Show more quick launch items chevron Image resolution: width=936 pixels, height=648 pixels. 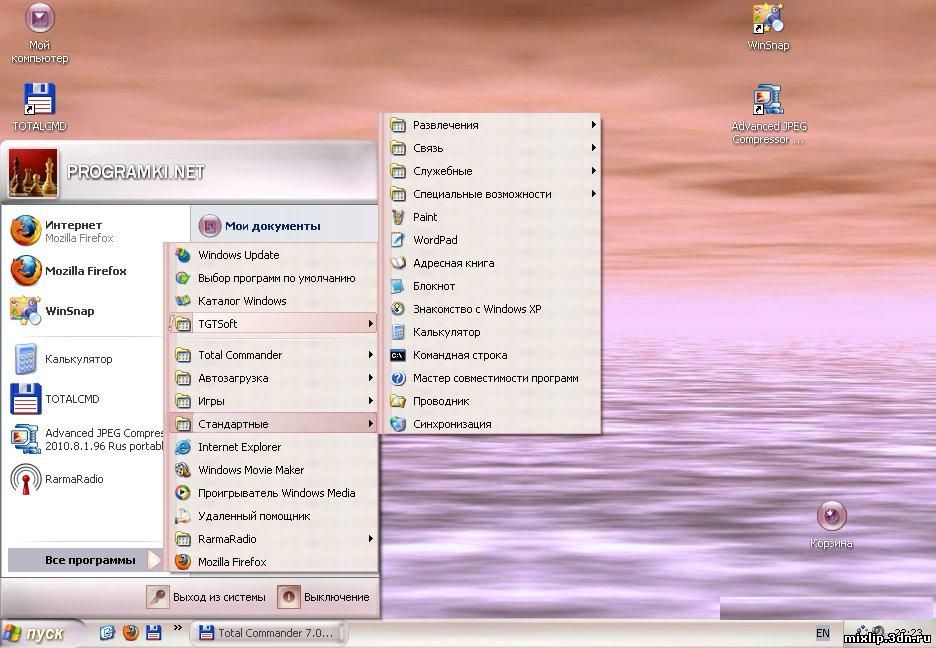177,628
